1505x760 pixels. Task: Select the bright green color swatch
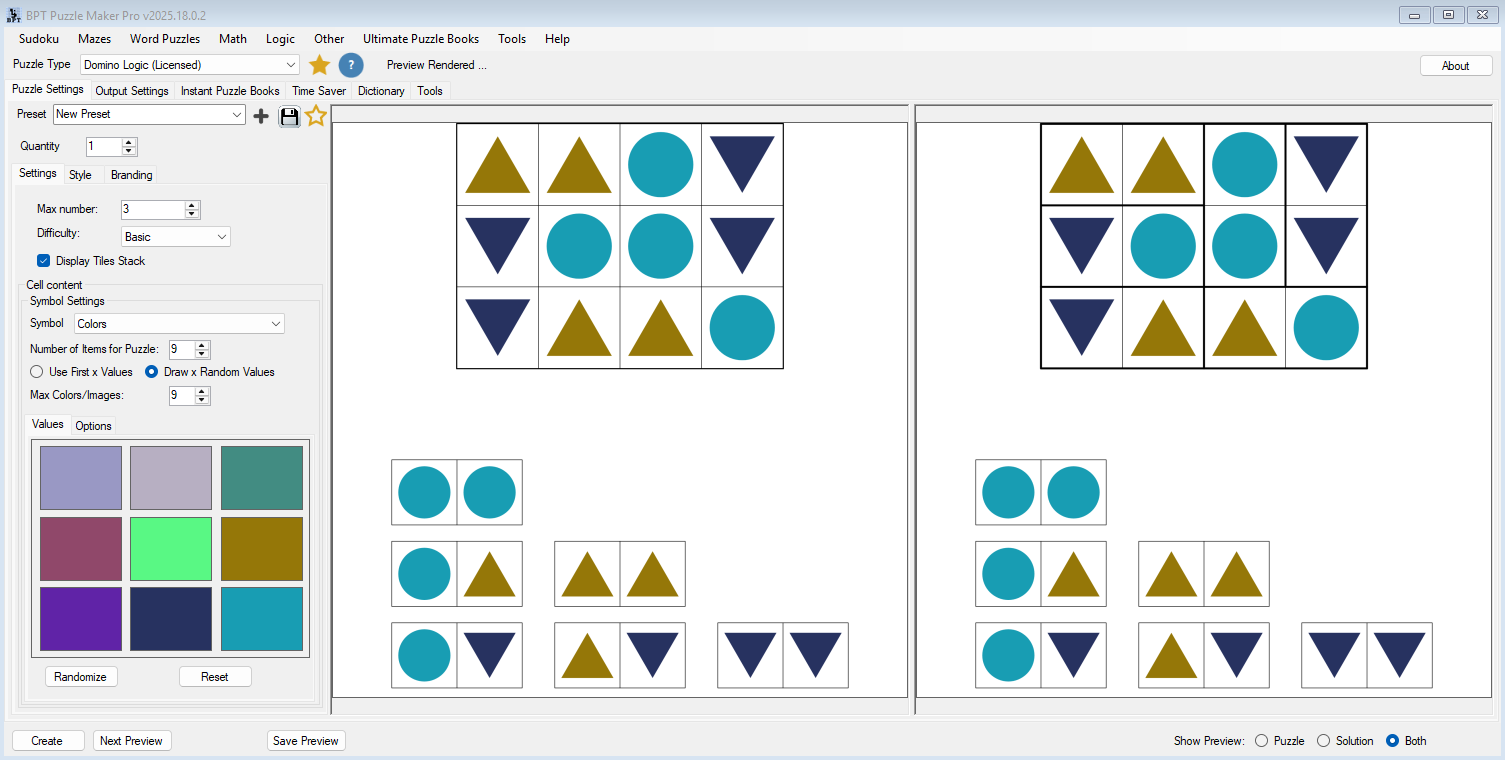pos(170,548)
